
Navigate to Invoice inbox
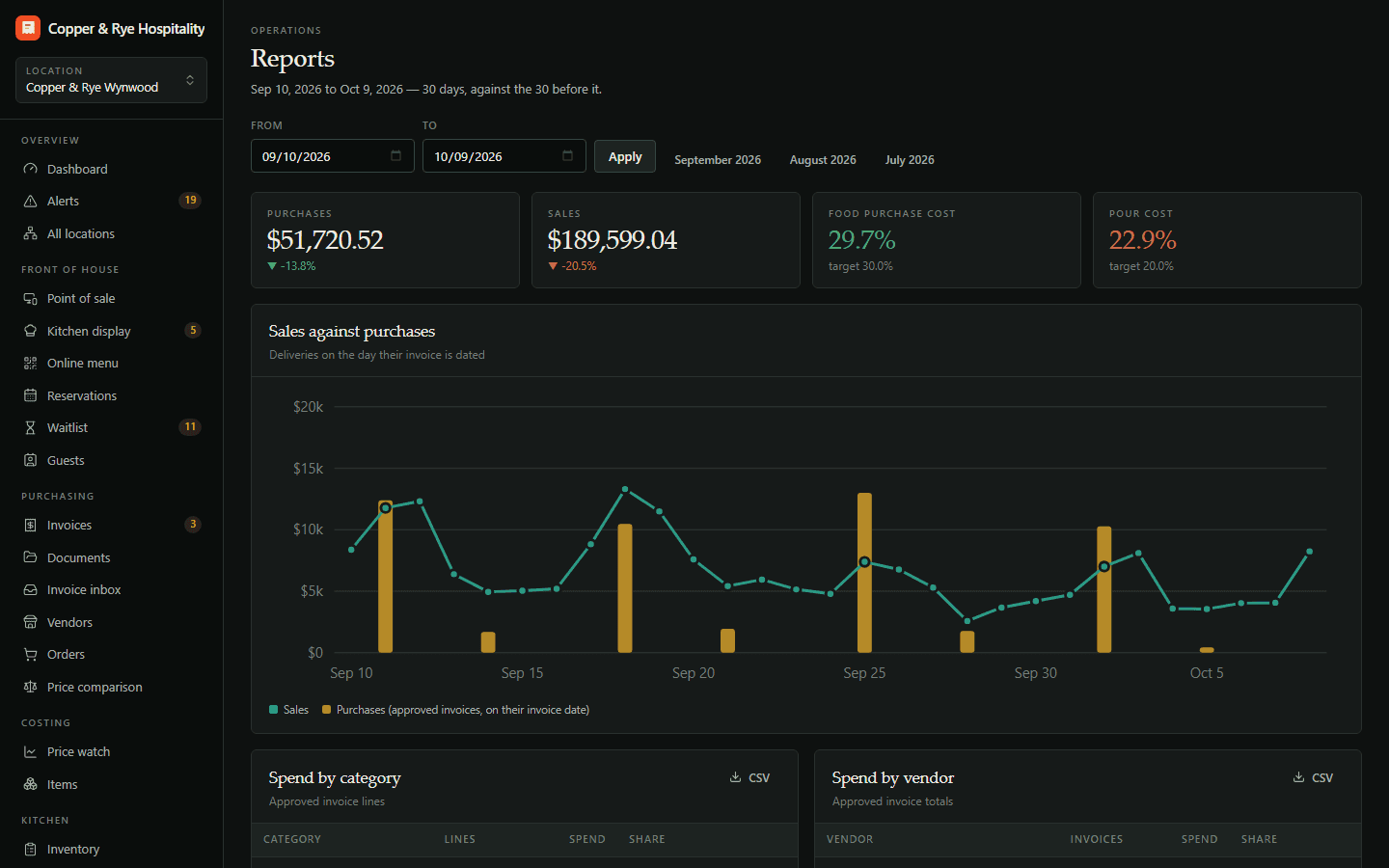111,589
